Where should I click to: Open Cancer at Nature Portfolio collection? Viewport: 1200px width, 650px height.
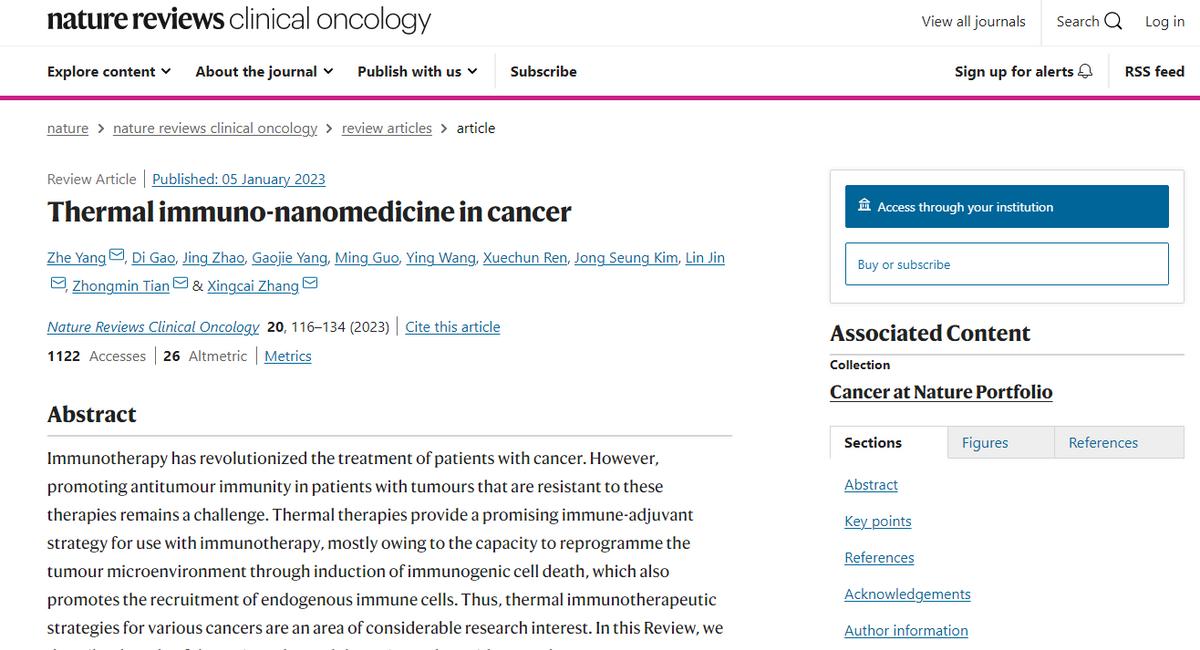pos(941,392)
